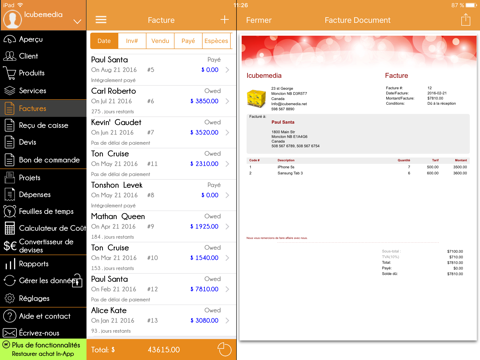Click the info@icubemedia.net email in document
This screenshot has width=480, height=360.
289,104
